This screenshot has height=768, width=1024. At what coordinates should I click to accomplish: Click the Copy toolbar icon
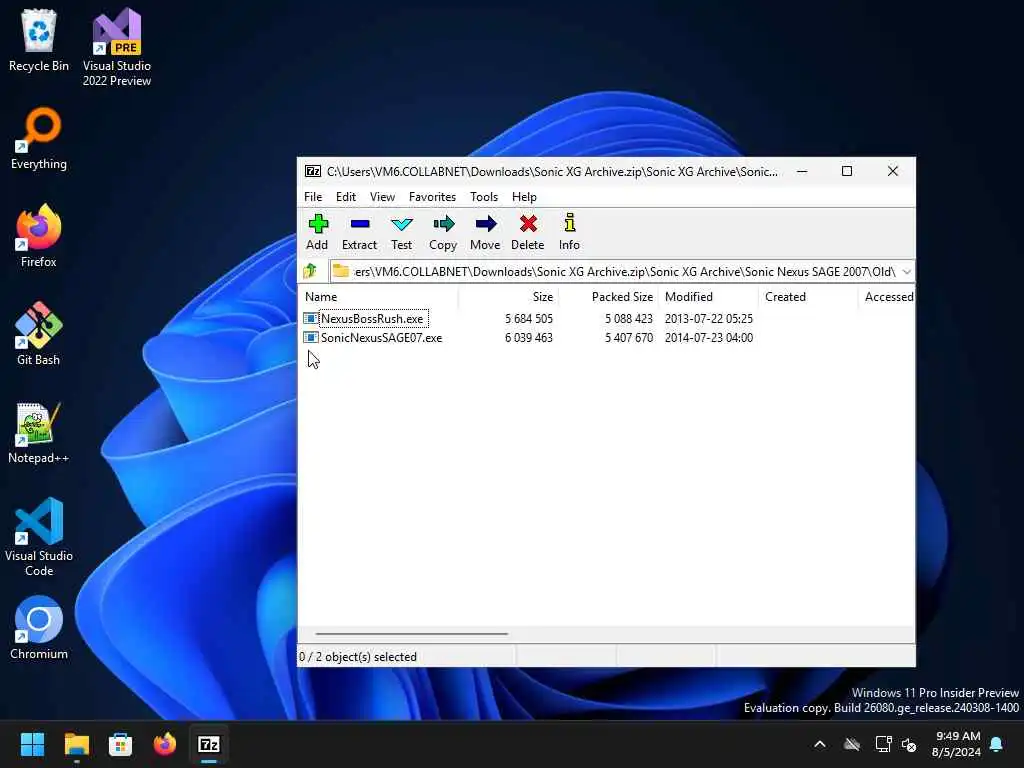(x=443, y=224)
